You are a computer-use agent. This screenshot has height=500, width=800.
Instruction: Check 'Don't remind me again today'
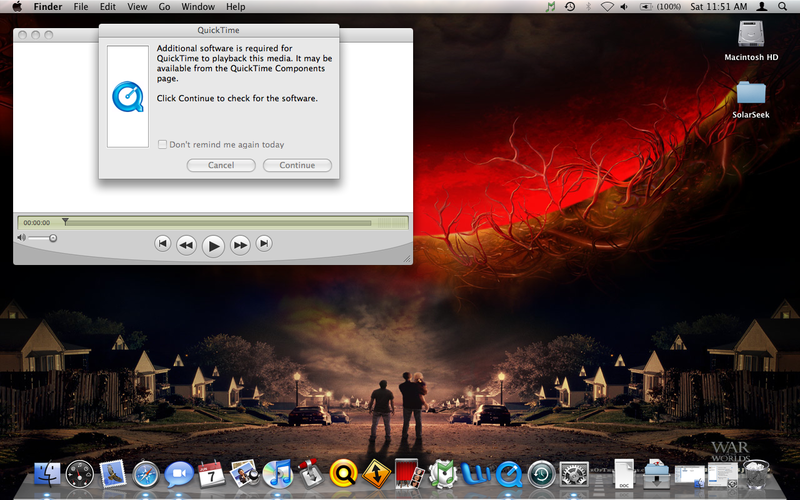[x=162, y=144]
